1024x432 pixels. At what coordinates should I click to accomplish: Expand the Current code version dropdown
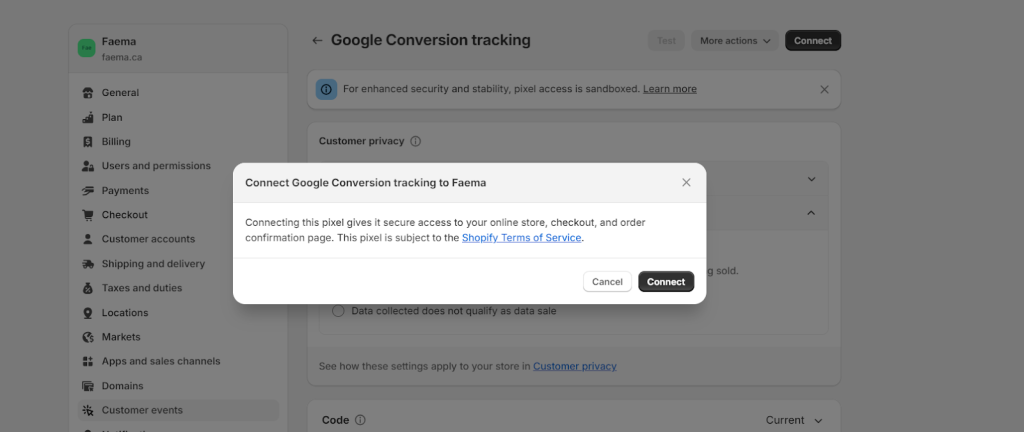coord(794,421)
